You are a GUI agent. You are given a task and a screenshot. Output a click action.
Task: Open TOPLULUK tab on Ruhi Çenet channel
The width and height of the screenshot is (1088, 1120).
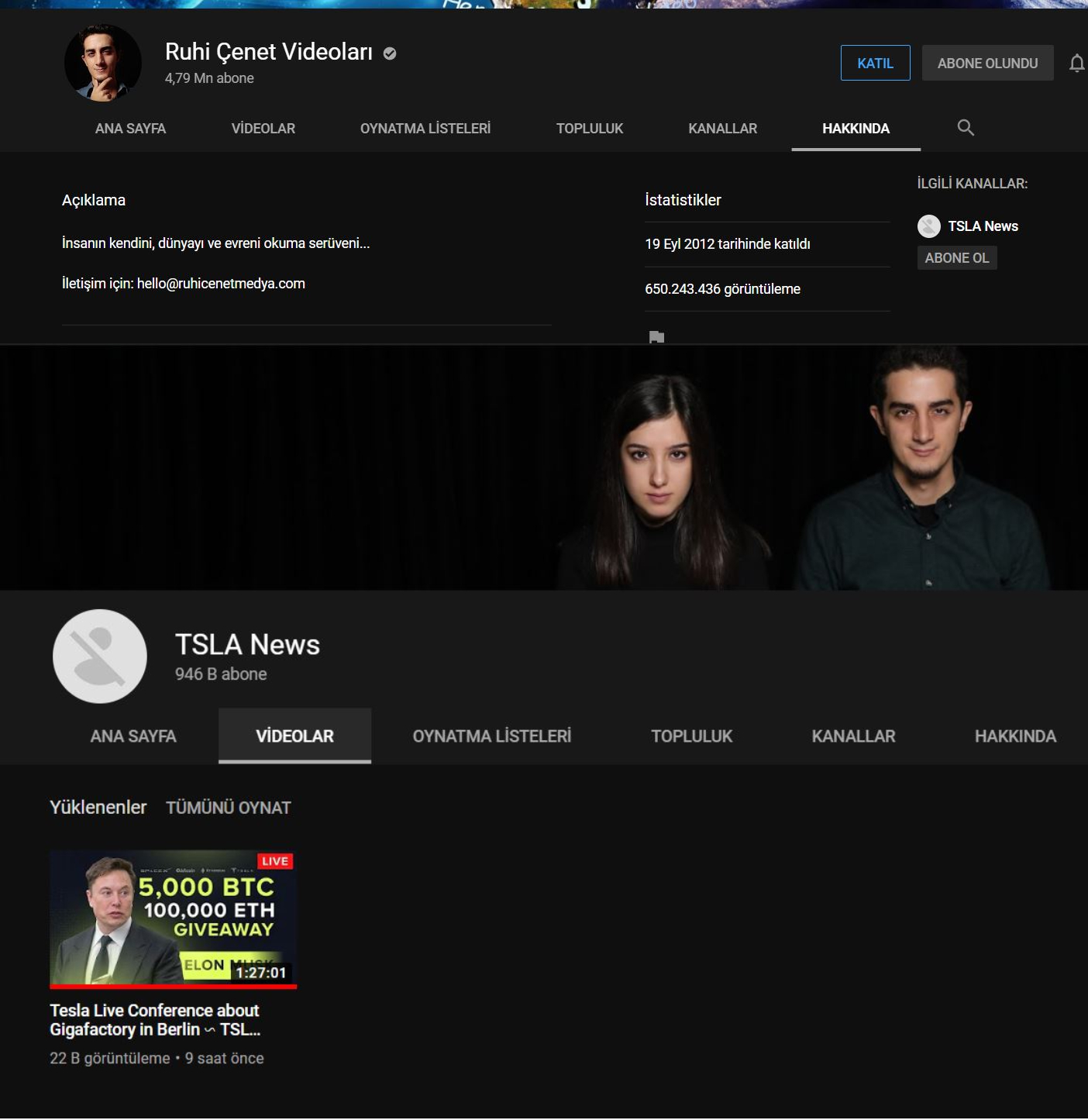pos(590,129)
